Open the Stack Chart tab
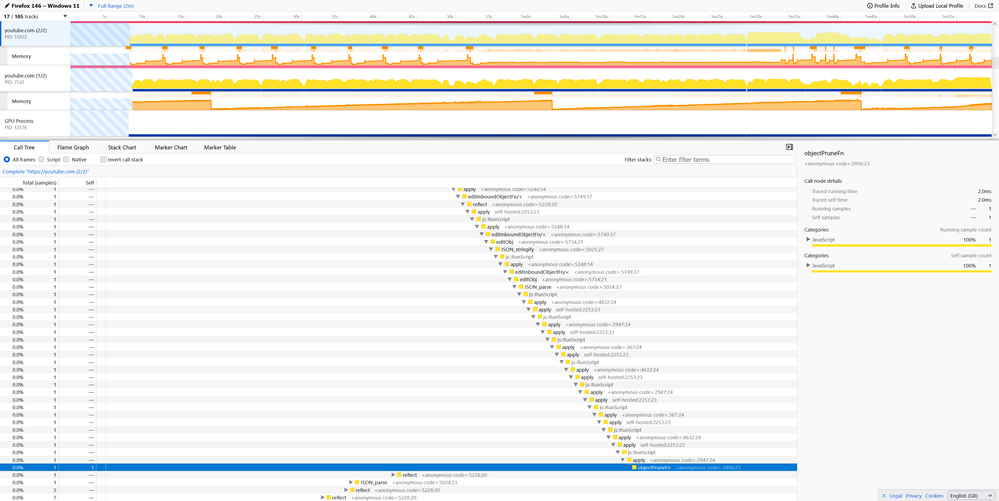This screenshot has width=999, height=501. tap(122, 147)
